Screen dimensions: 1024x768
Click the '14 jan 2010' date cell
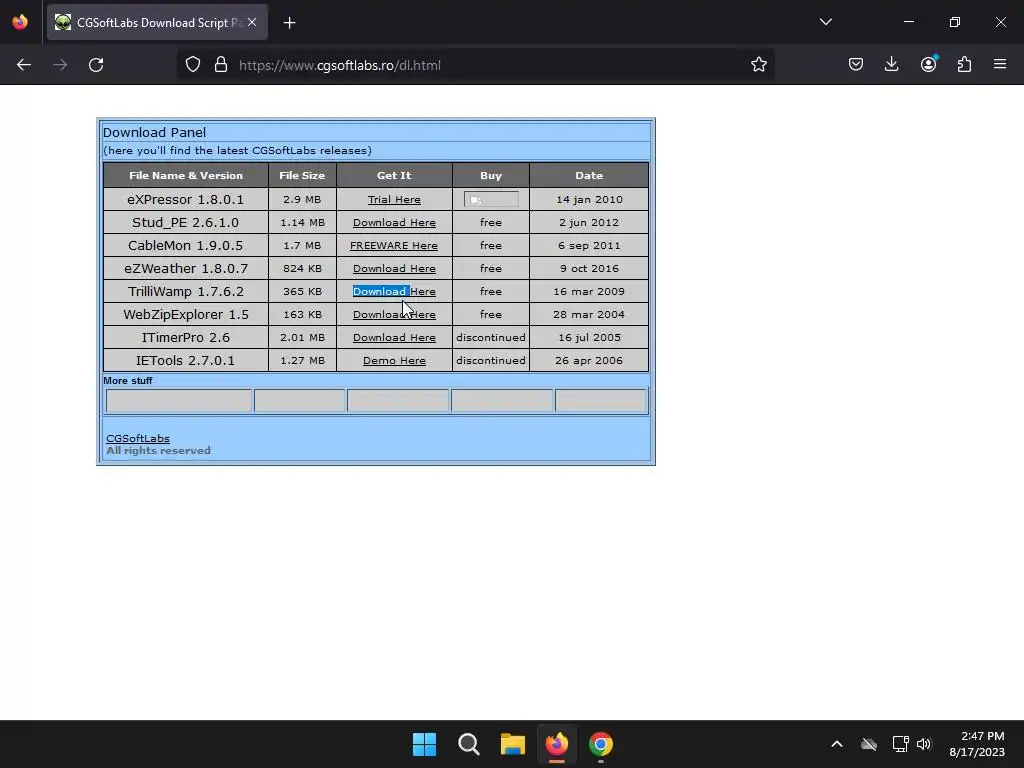pyautogui.click(x=589, y=199)
